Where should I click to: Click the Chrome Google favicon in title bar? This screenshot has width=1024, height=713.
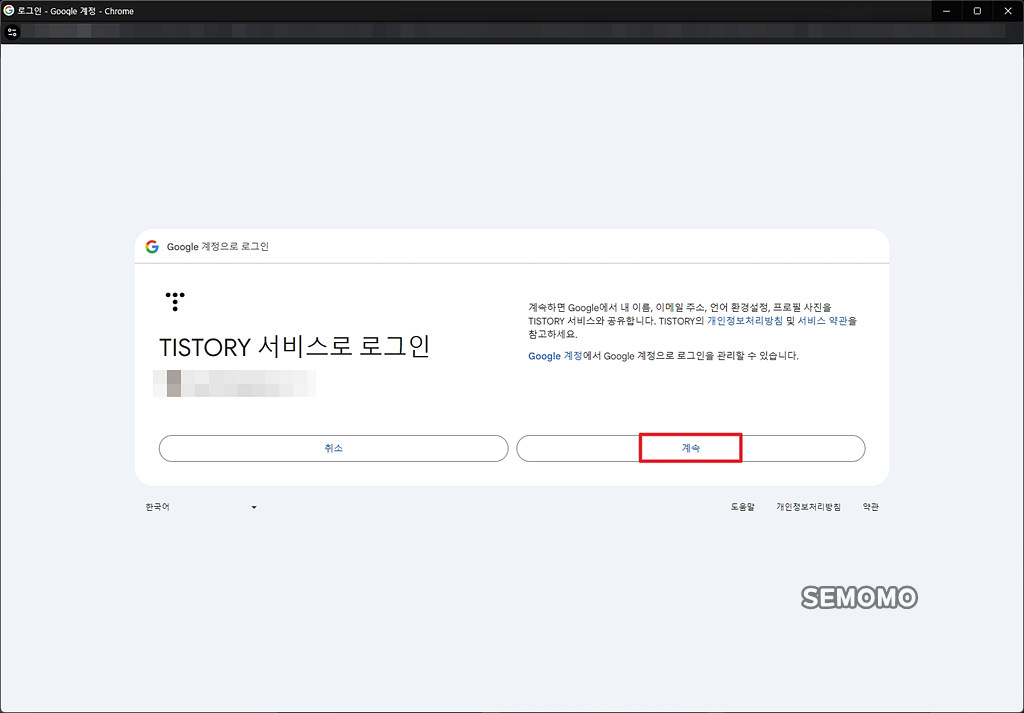point(9,10)
